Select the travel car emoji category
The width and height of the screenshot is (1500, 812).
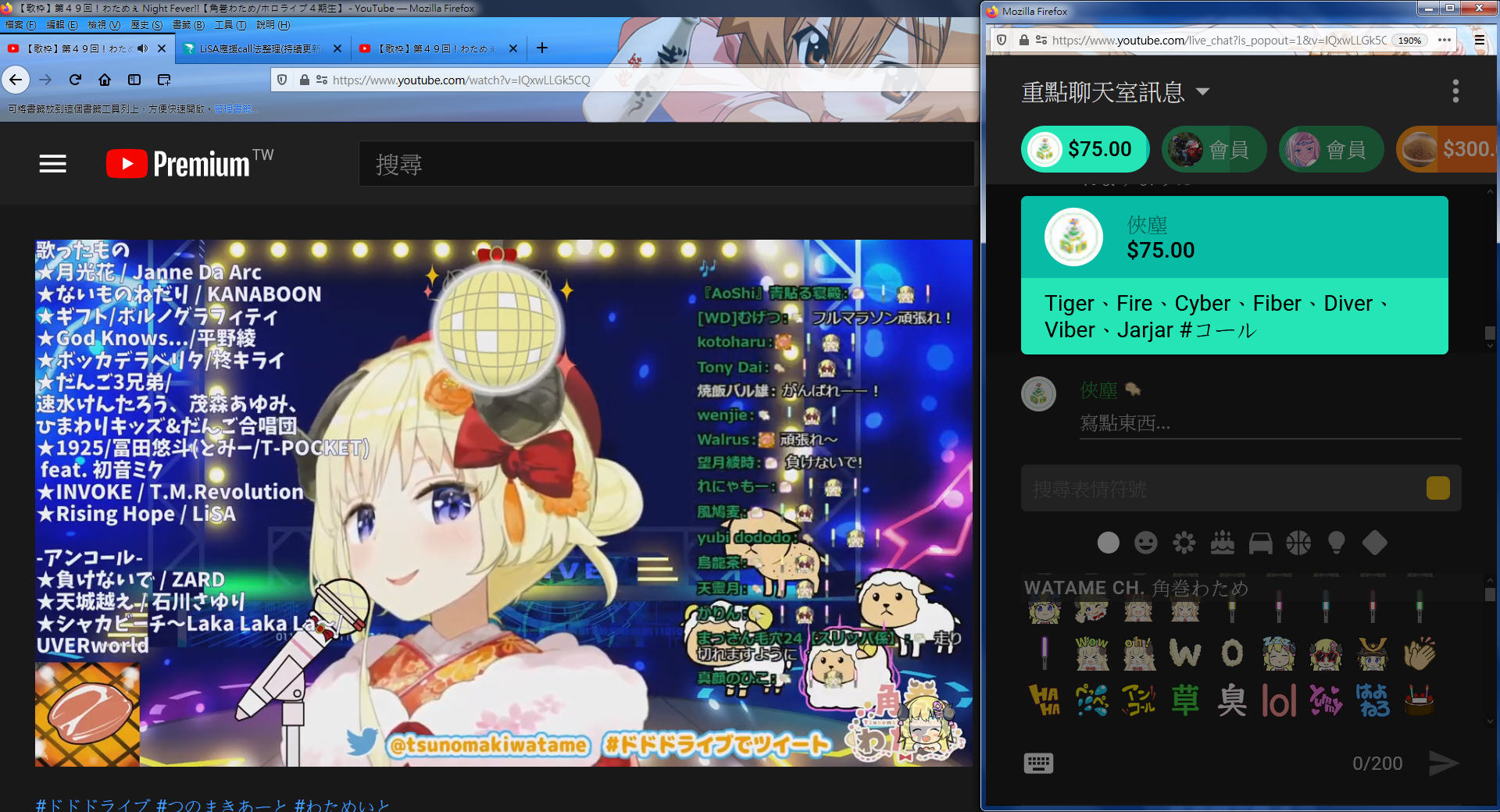[1260, 543]
